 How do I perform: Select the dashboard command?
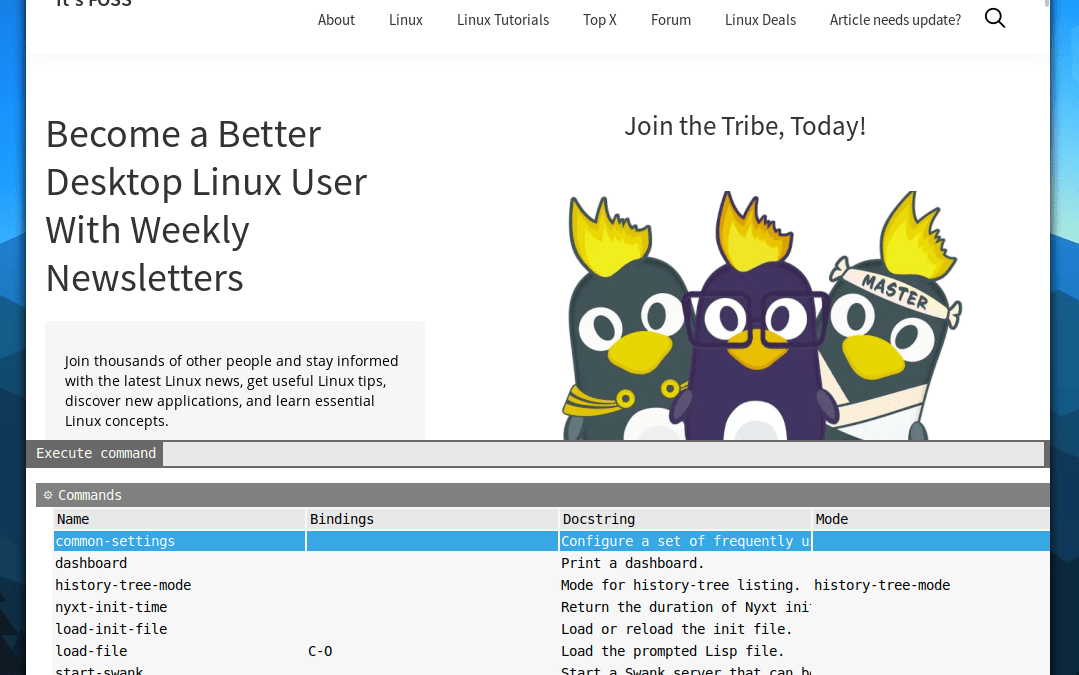91,563
